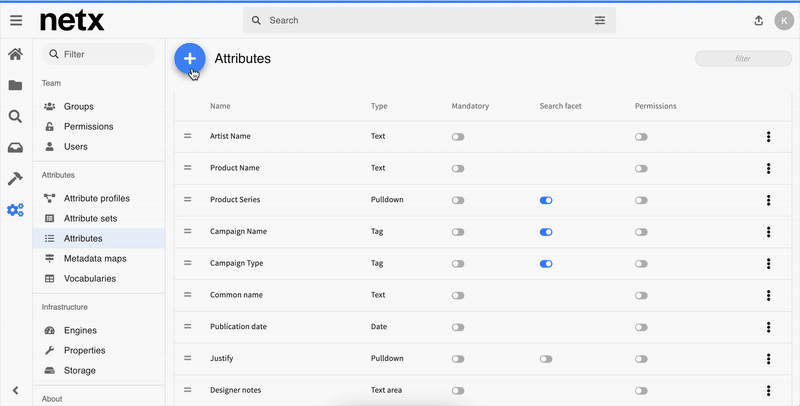
Task: Enable Mandatory toggle for Artist Name
Action: coord(458,137)
